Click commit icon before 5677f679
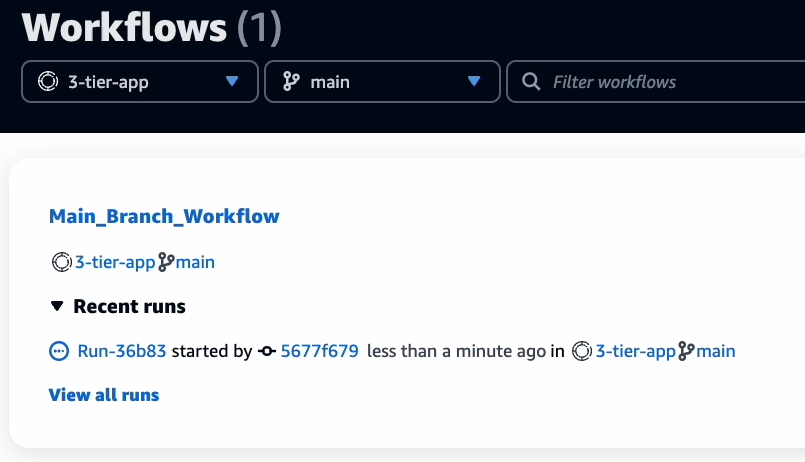Viewport: 805px width, 462px height. tap(266, 351)
